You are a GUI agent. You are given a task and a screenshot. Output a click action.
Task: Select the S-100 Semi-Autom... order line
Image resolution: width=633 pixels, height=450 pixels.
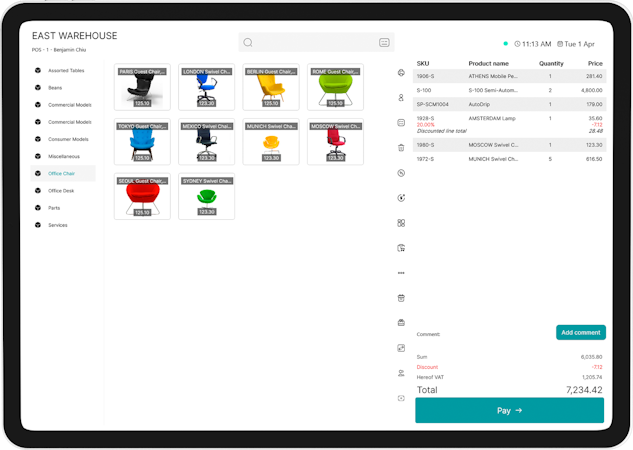point(509,90)
